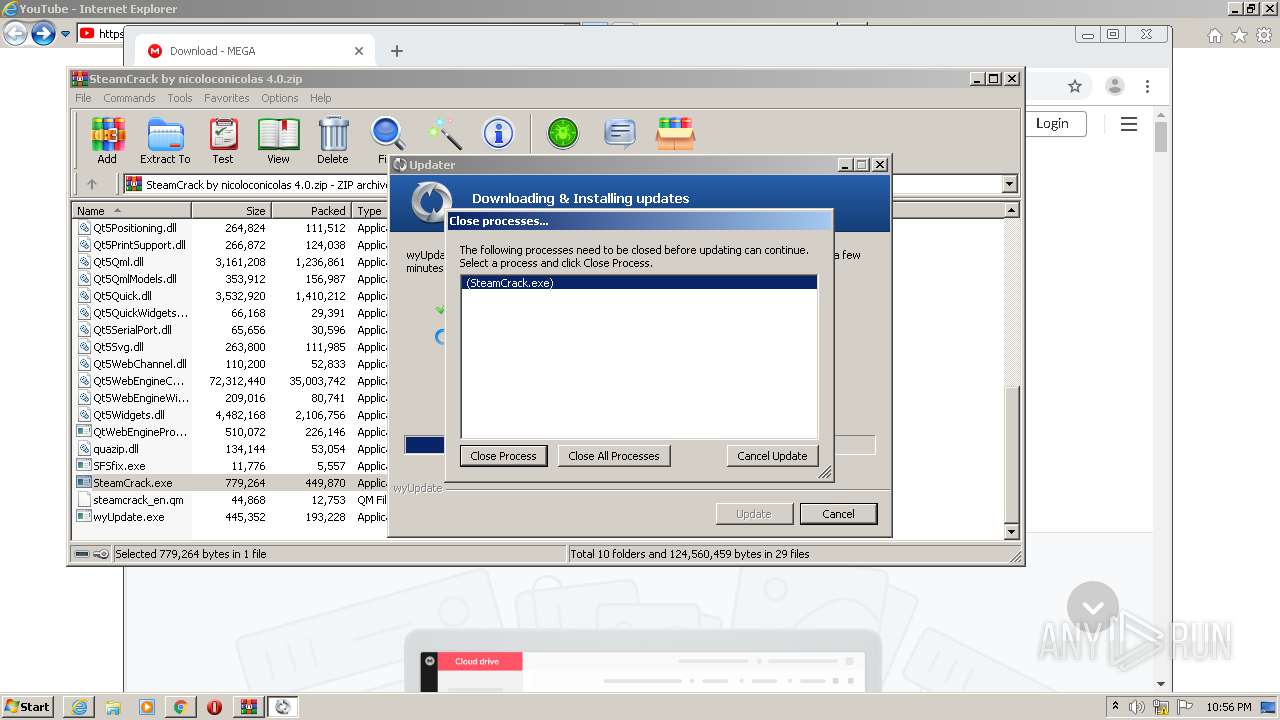Bookmark page with Chrome star icon
Screen dimensions: 1280x720
click(x=1075, y=86)
